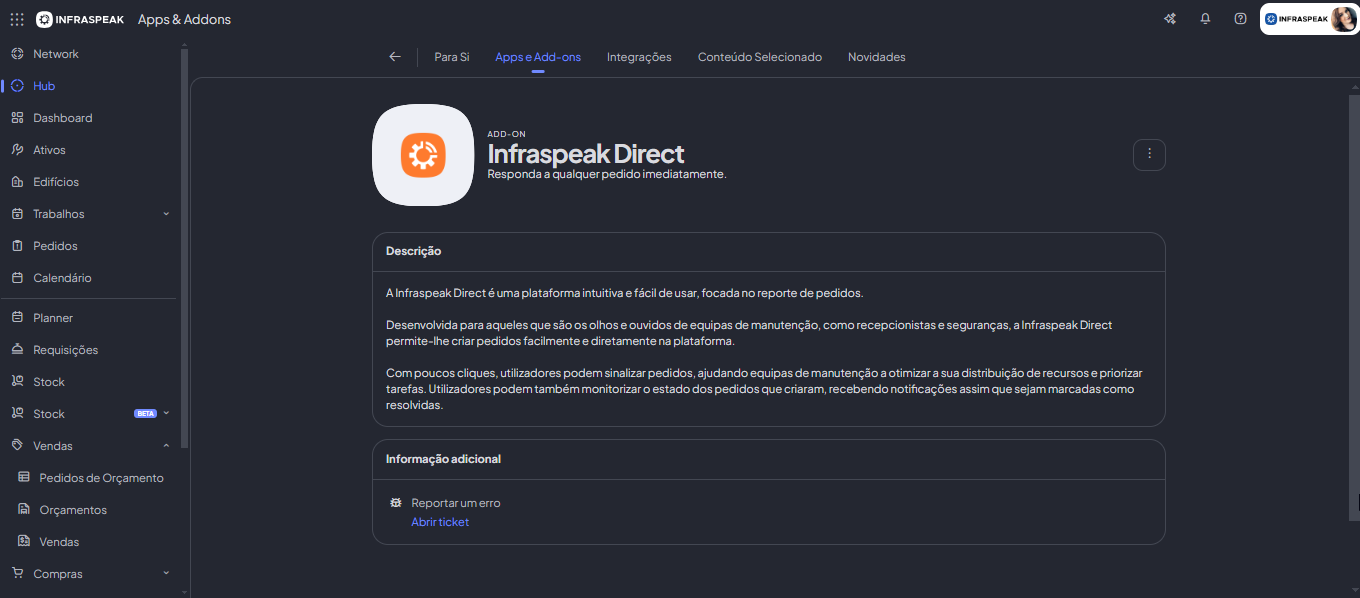Select the Apps e Add-ons tab
This screenshot has width=1360, height=598.
tap(538, 57)
